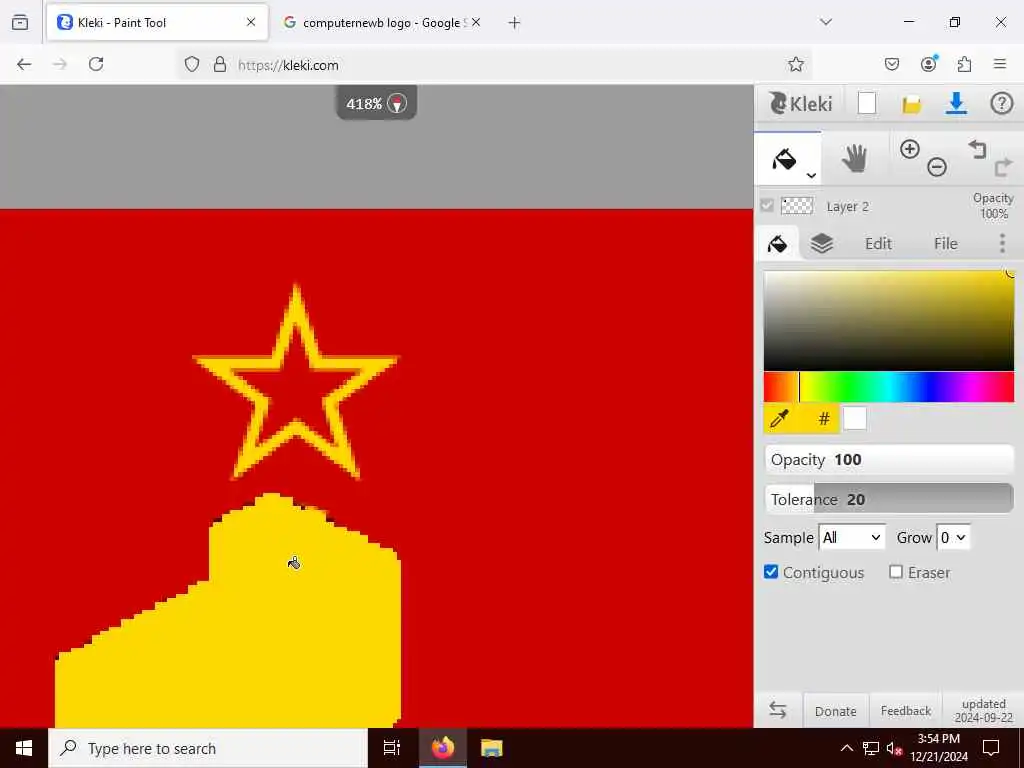The height and width of the screenshot is (768, 1024).
Task: Open Task View on the taskbar
Action: pyautogui.click(x=392, y=748)
